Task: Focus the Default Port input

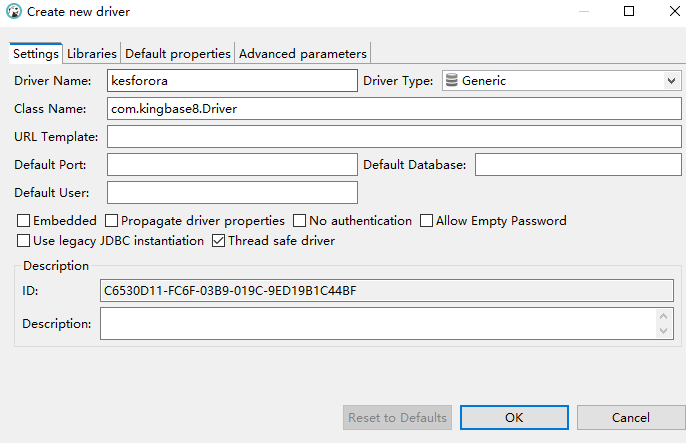Action: tap(231, 164)
